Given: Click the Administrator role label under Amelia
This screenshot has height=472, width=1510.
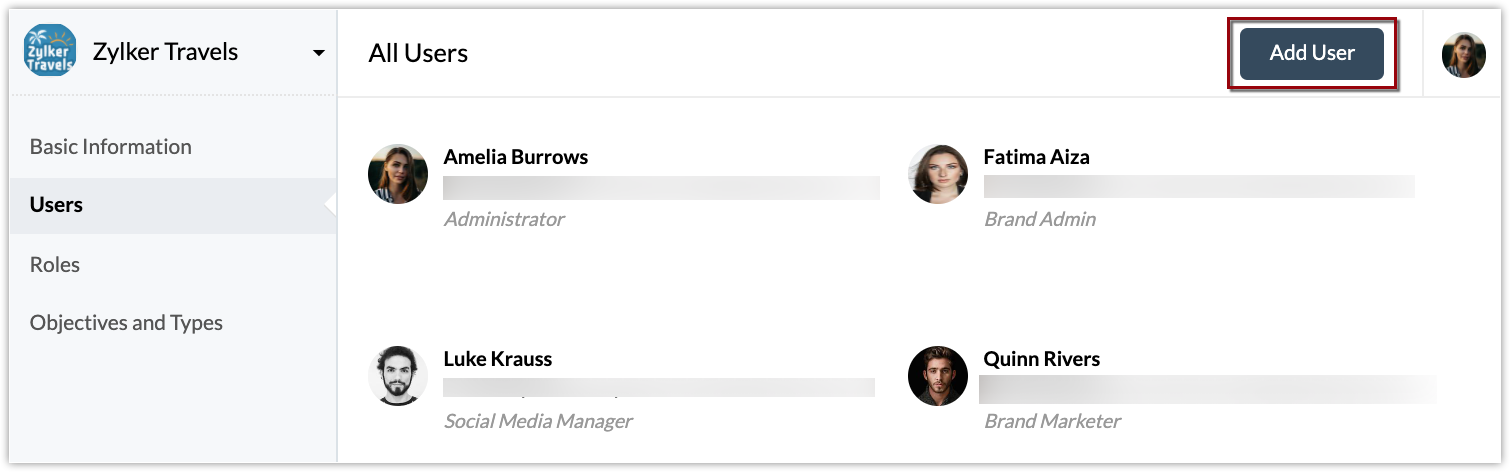Looking at the screenshot, I should point(504,219).
